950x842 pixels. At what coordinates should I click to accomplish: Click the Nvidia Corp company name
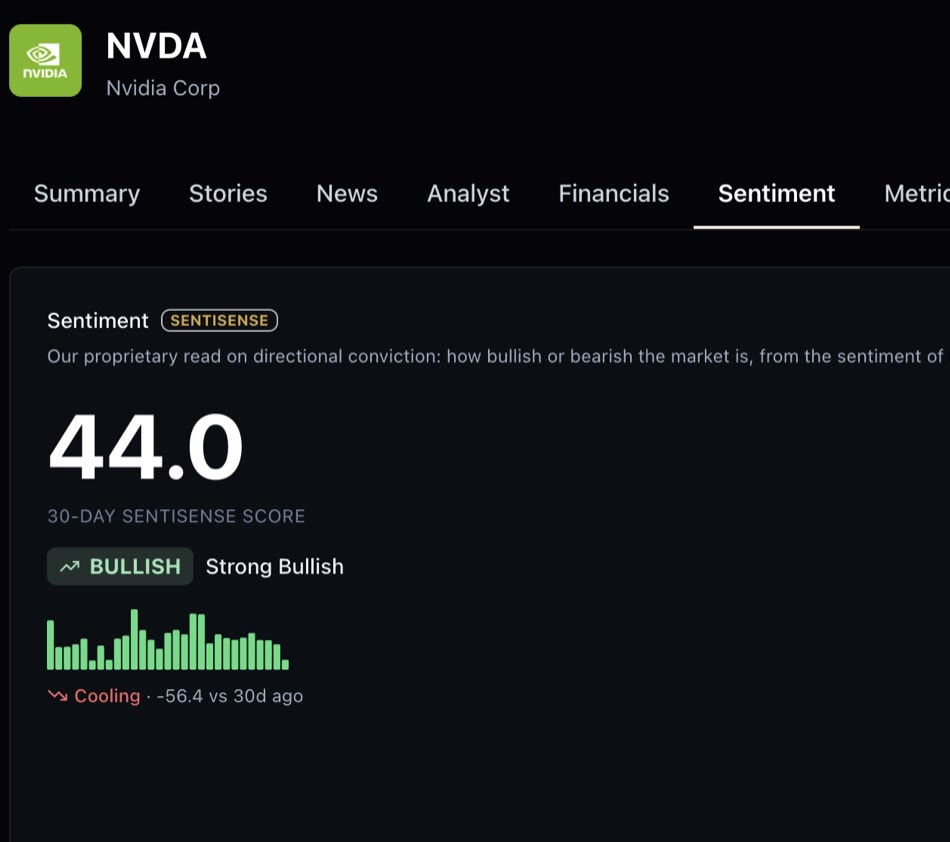point(163,88)
